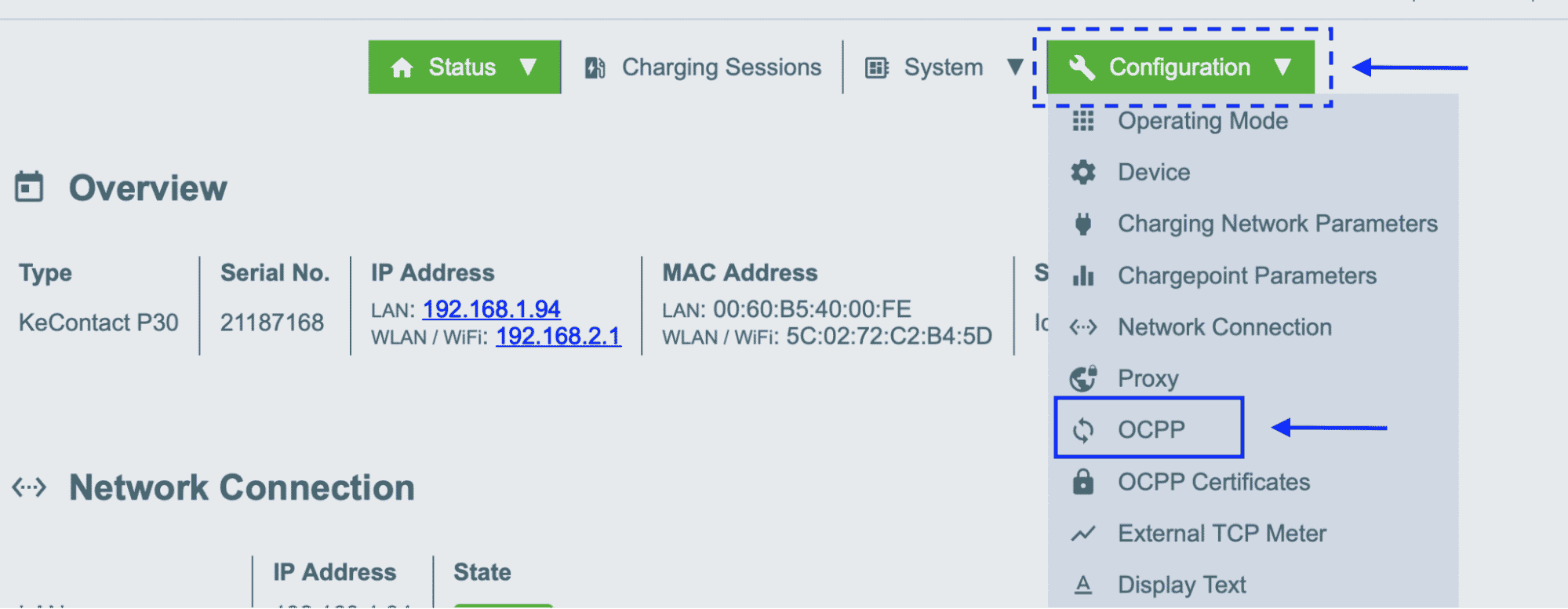Choose the OCPP menu entry
1568x609 pixels.
pyautogui.click(x=1149, y=428)
